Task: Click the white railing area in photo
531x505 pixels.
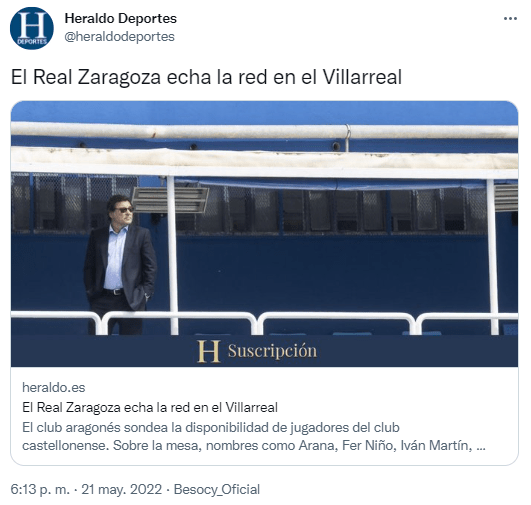Action: [264, 319]
